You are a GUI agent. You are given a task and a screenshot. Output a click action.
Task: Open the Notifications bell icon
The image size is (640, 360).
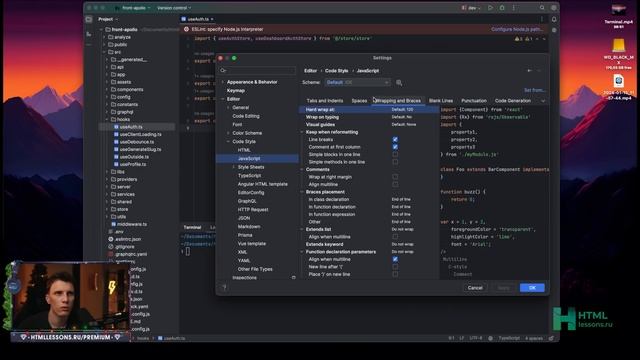(x=554, y=19)
